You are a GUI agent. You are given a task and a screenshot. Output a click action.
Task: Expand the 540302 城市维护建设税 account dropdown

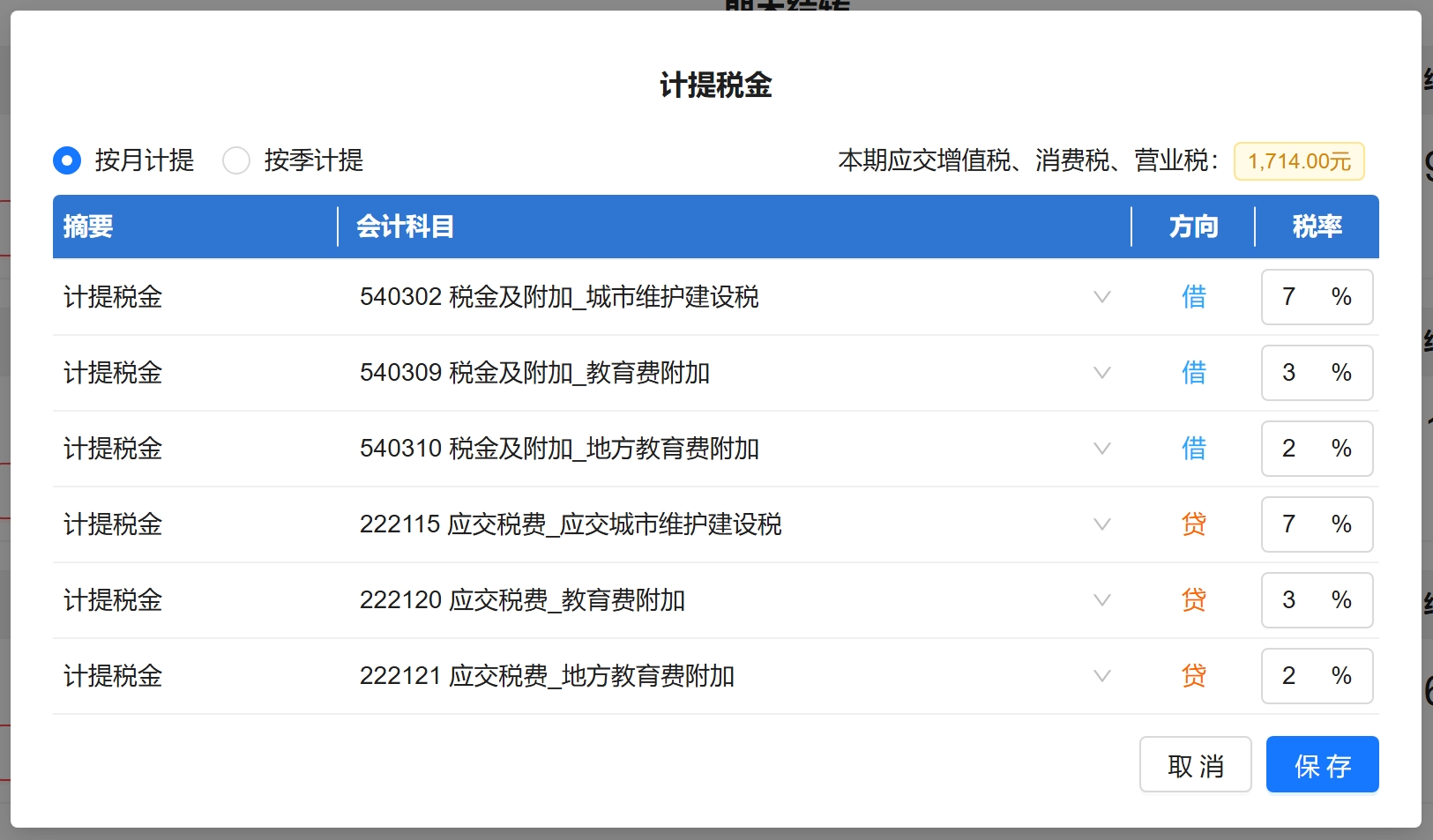[1101, 297]
